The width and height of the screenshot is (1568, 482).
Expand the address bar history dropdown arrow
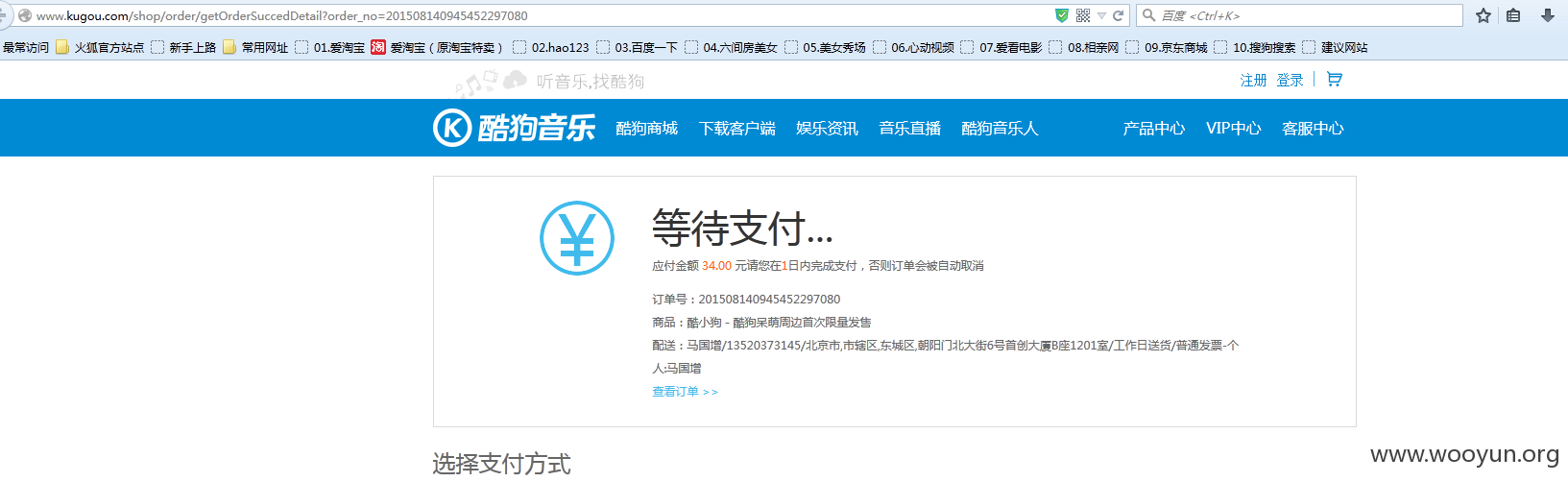1101,15
